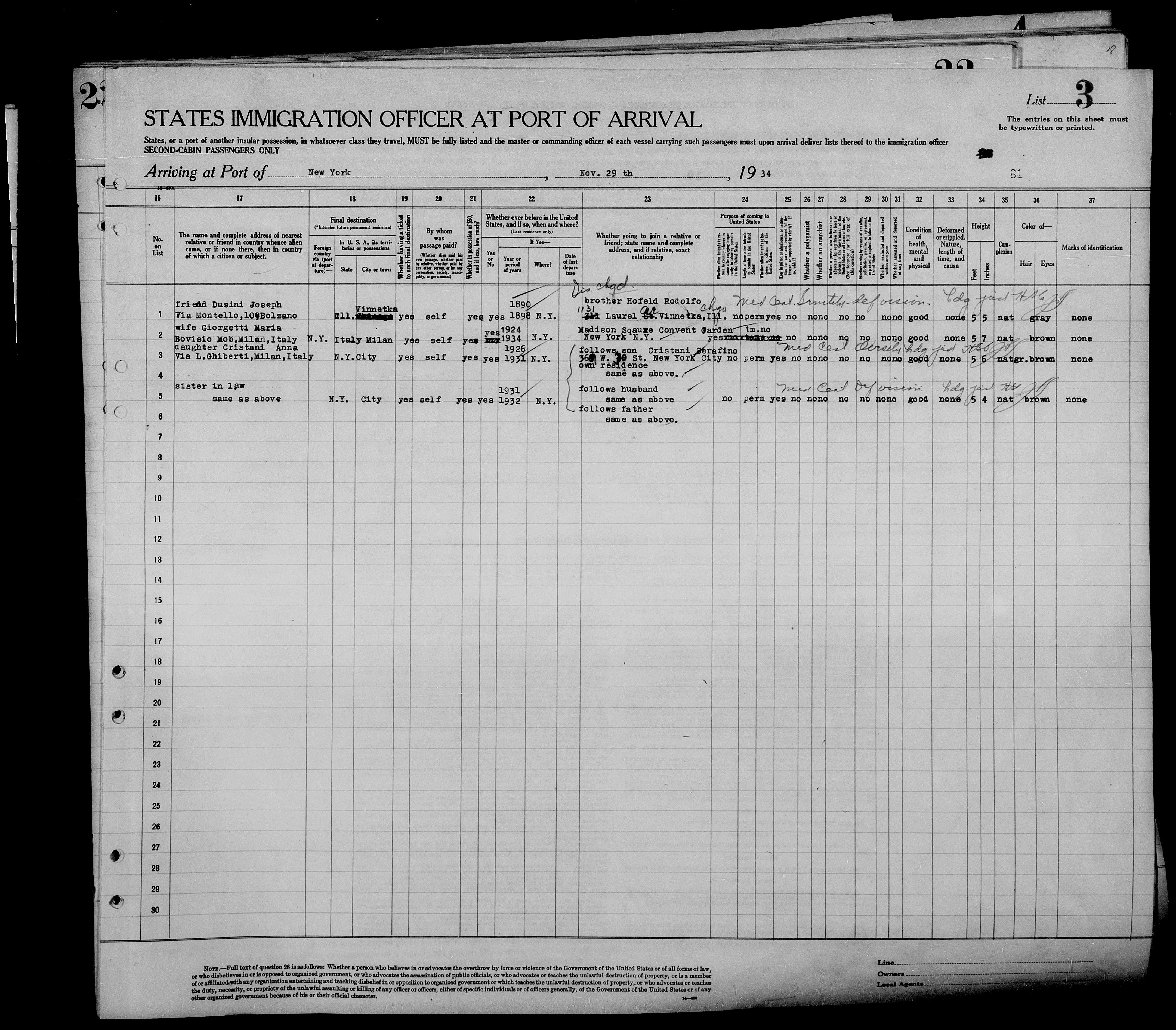Select the typed port name 'New York'
Image resolution: width=1176 pixels, height=1030 pixels.
(x=329, y=172)
